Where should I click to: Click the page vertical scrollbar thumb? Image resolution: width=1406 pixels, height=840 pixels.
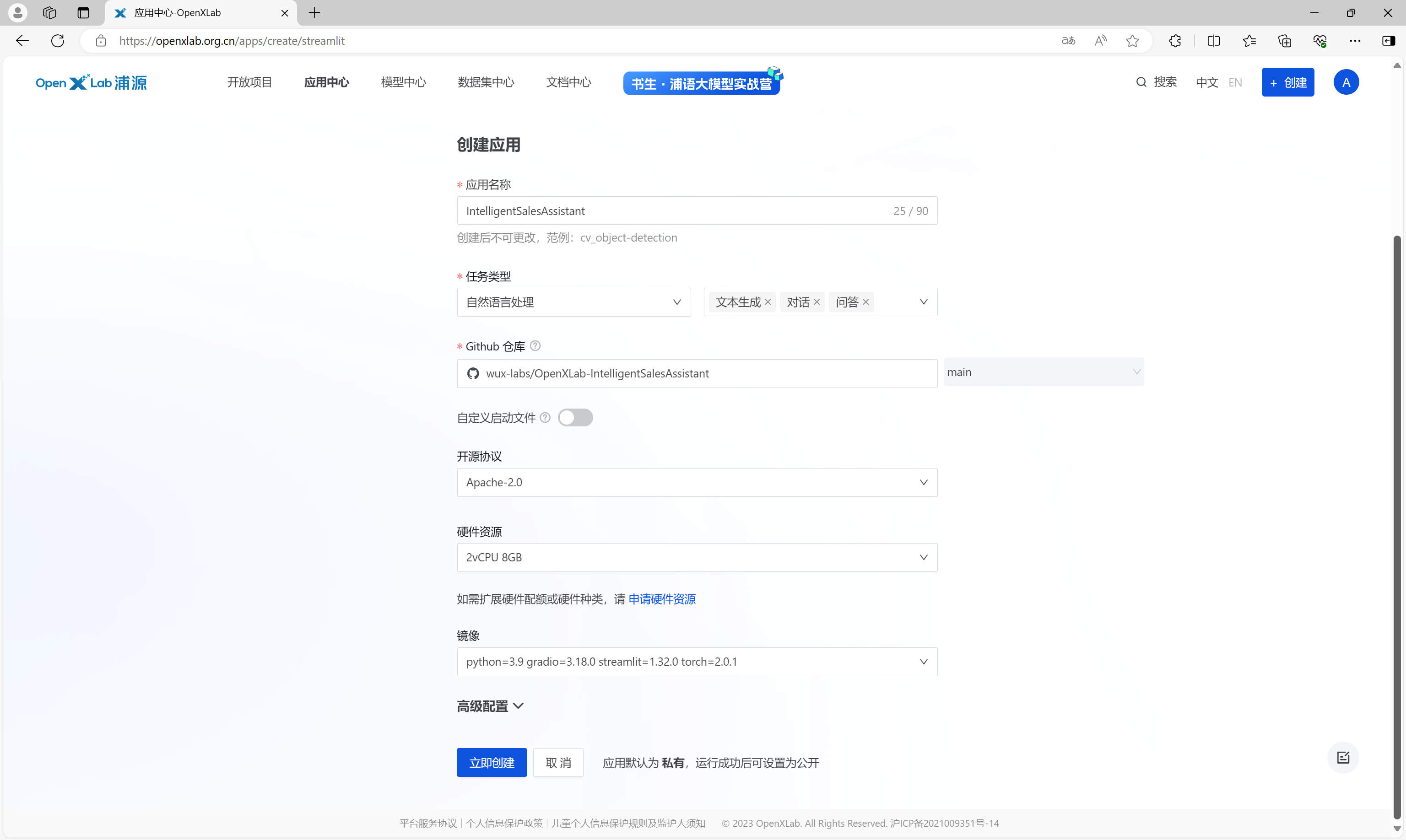[1397, 527]
